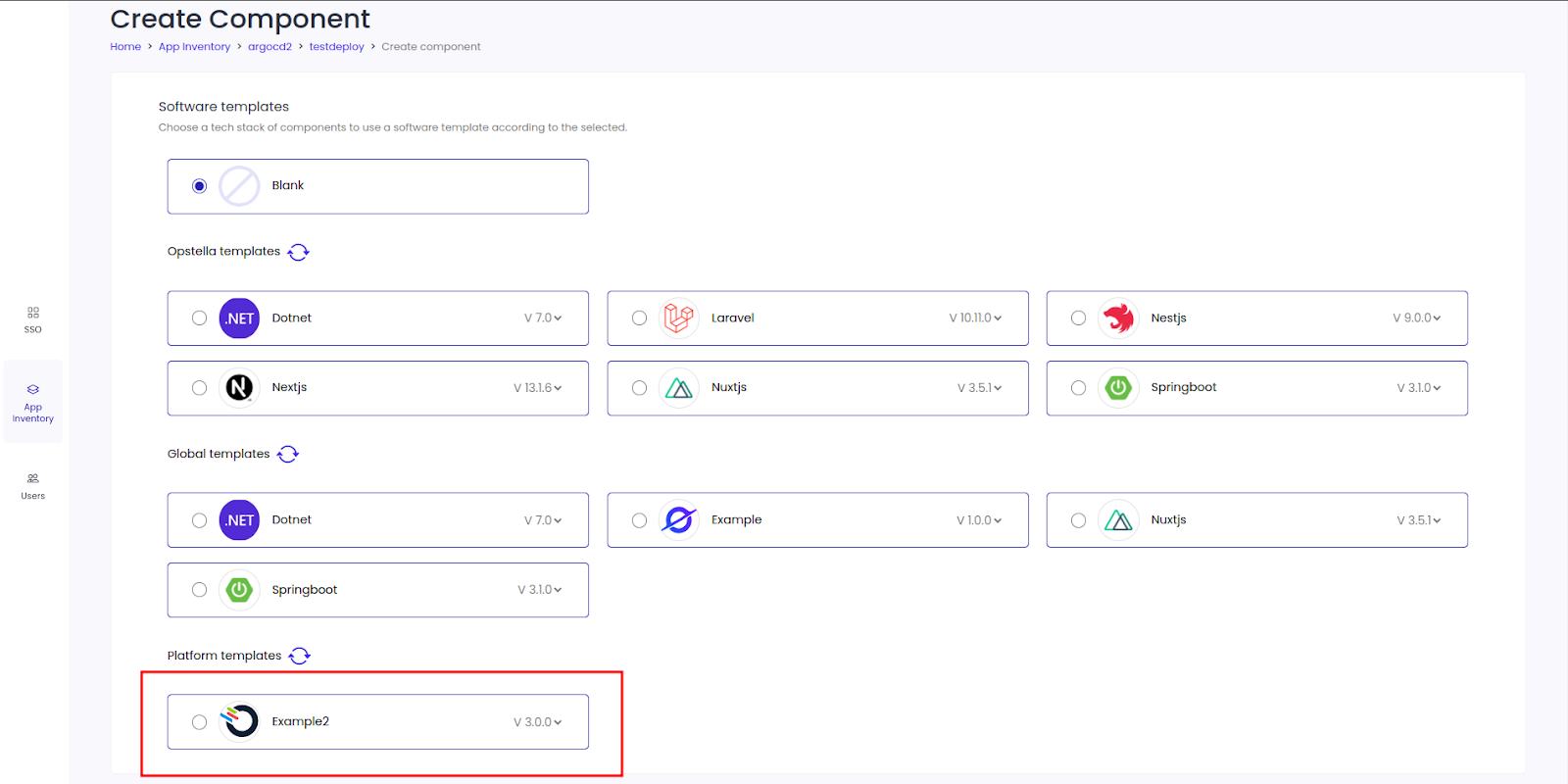
Task: Click the 'Create Component' page title
Action: pos(240,20)
